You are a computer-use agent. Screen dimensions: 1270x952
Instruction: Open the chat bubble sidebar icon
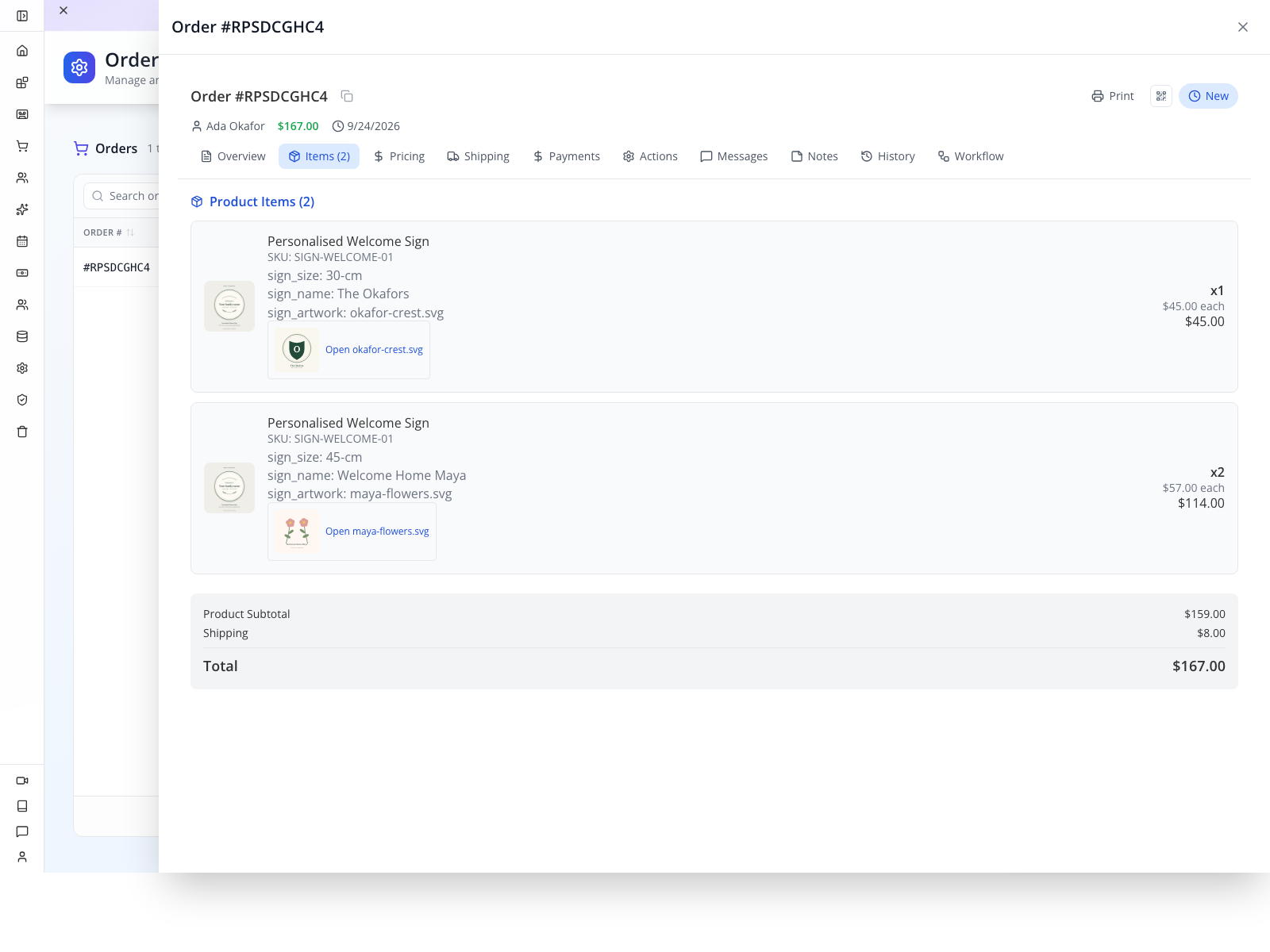coord(22,831)
